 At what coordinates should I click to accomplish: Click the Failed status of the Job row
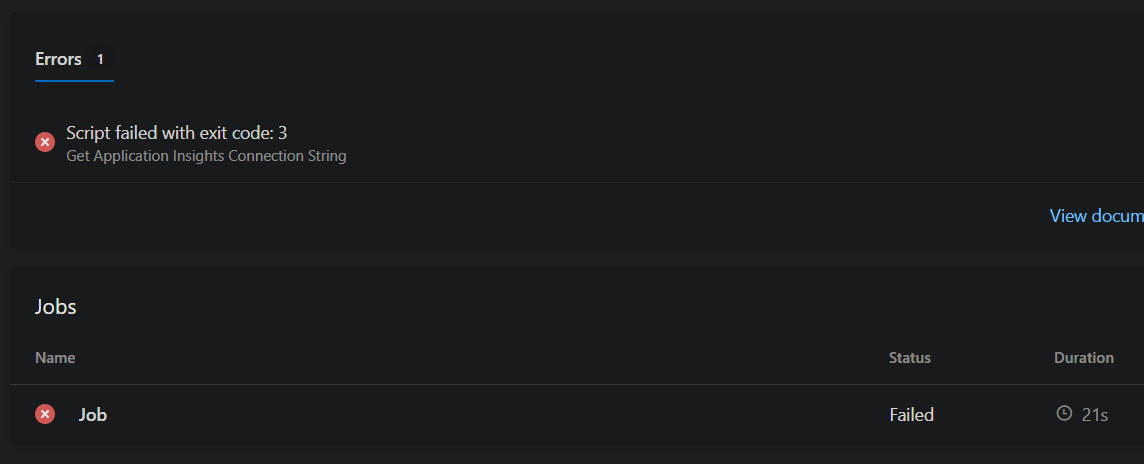click(911, 414)
